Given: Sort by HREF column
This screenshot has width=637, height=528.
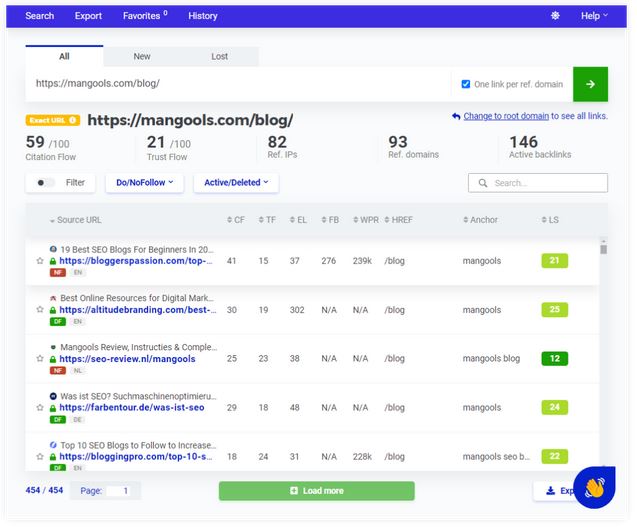Looking at the screenshot, I should (x=398, y=220).
